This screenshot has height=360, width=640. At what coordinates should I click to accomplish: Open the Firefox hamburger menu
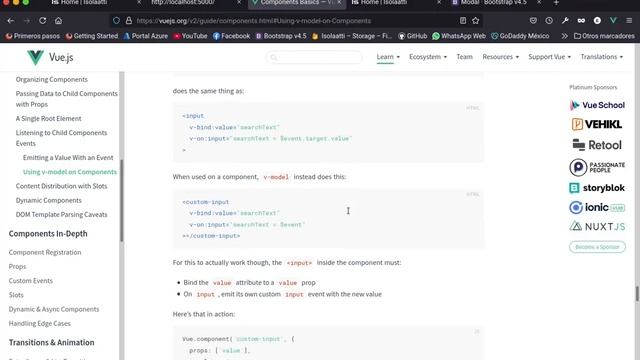pos(629,20)
